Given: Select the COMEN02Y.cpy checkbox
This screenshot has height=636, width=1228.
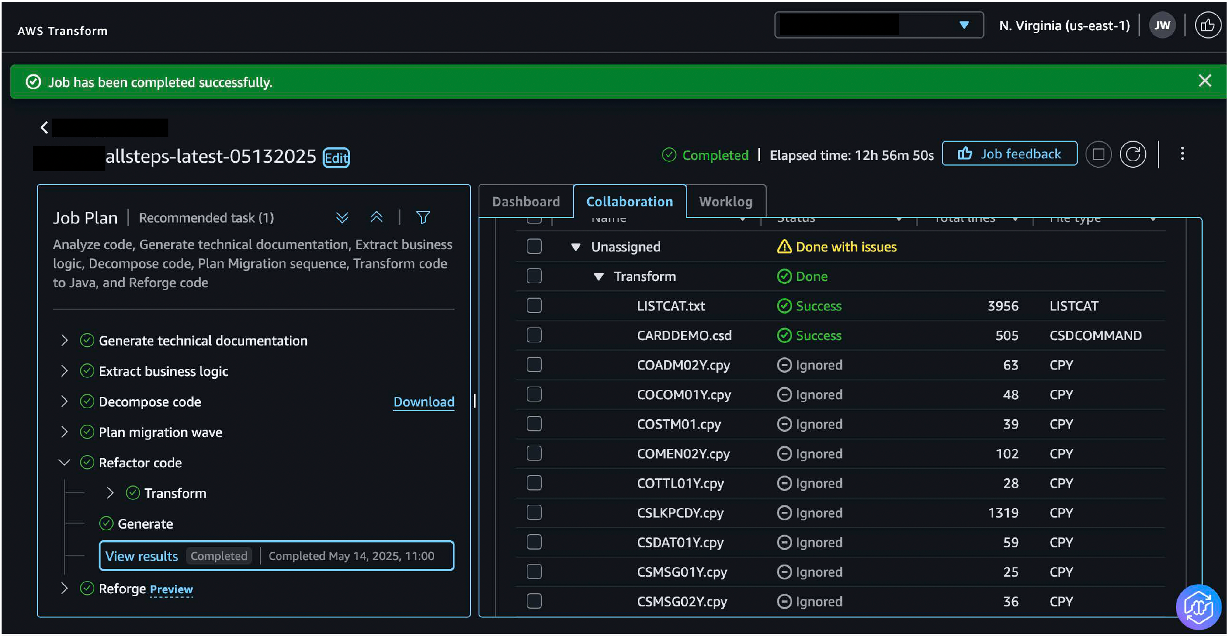Looking at the screenshot, I should [534, 453].
